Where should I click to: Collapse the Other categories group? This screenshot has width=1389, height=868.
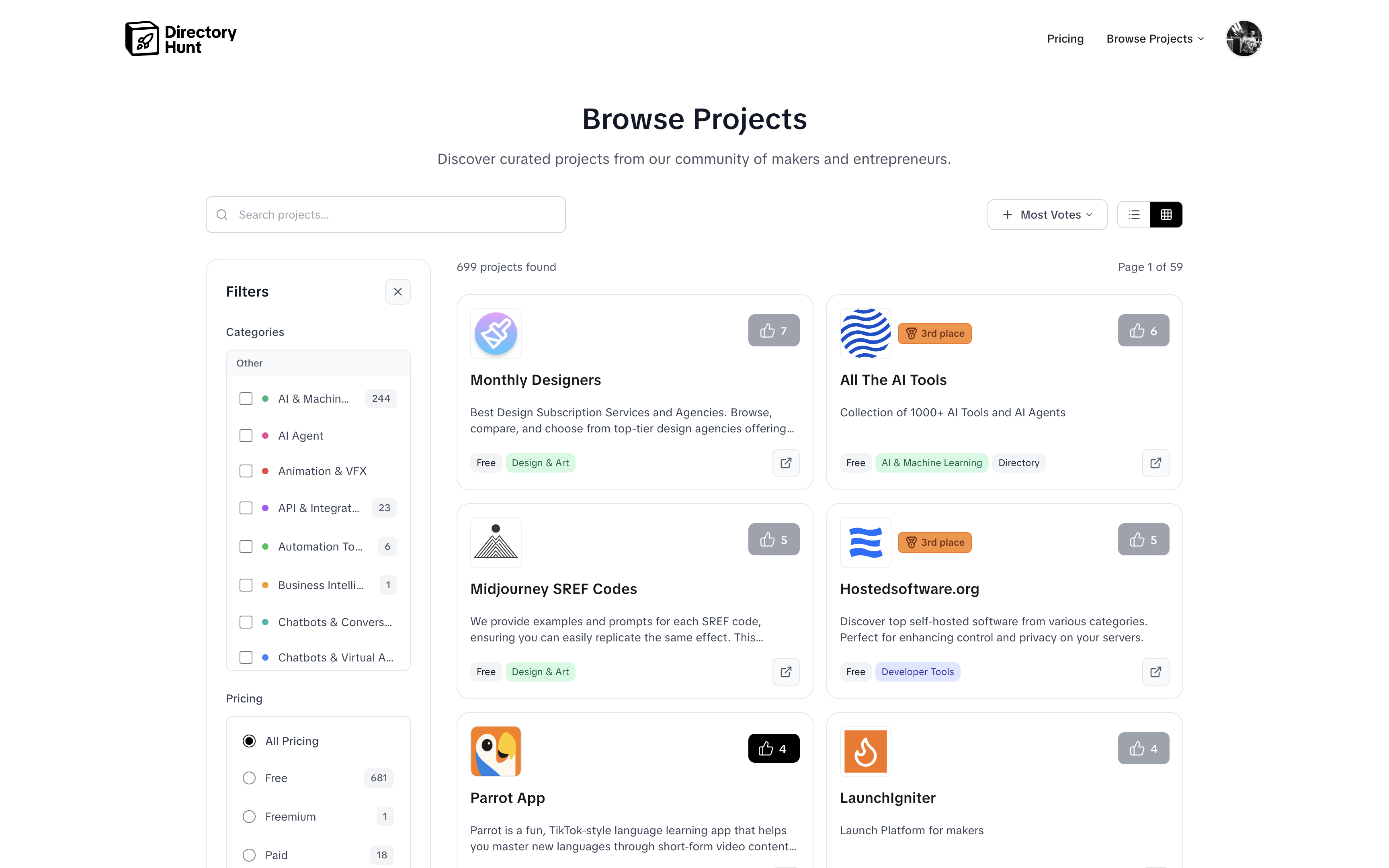point(318,363)
